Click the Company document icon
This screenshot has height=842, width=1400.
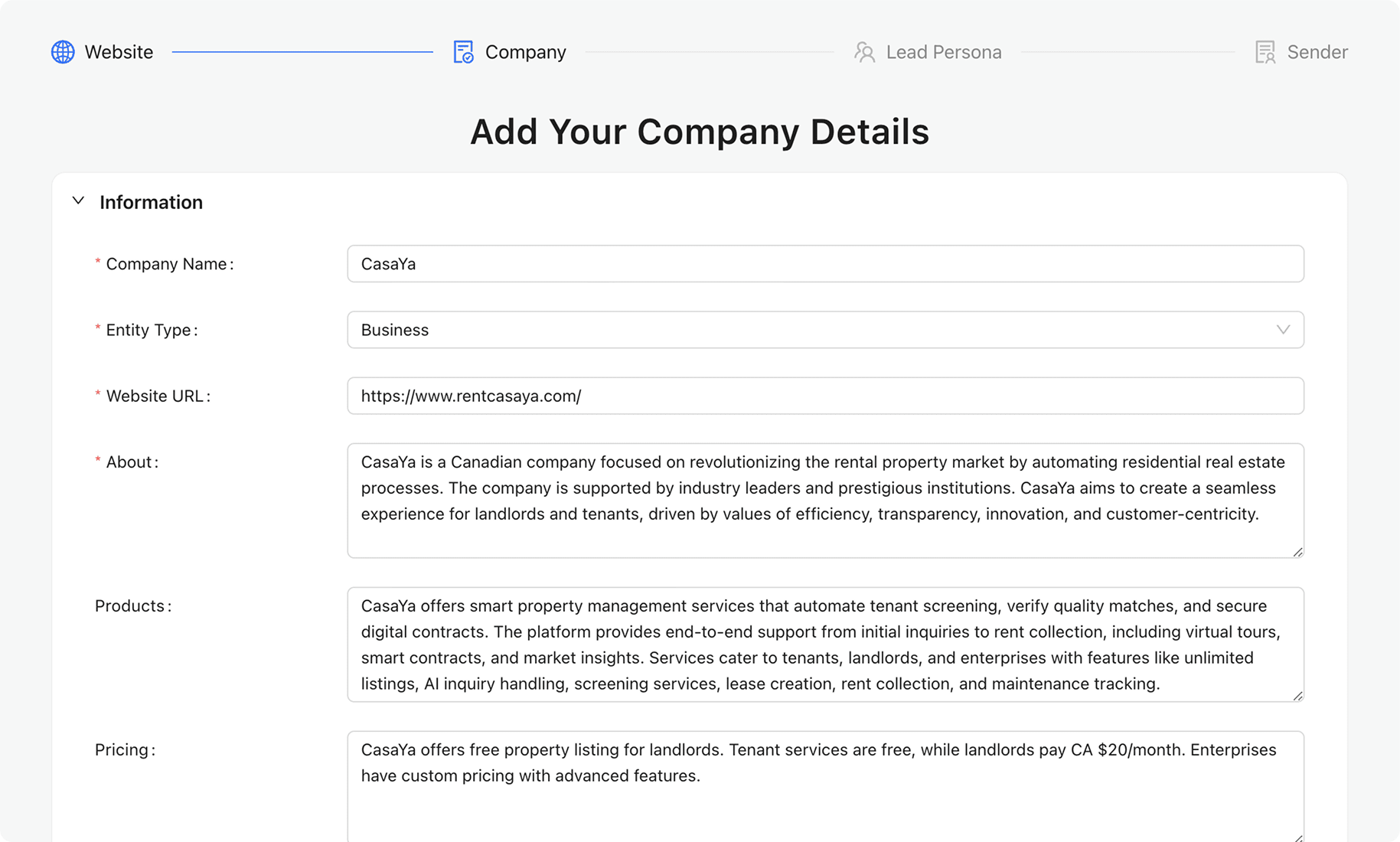click(463, 52)
